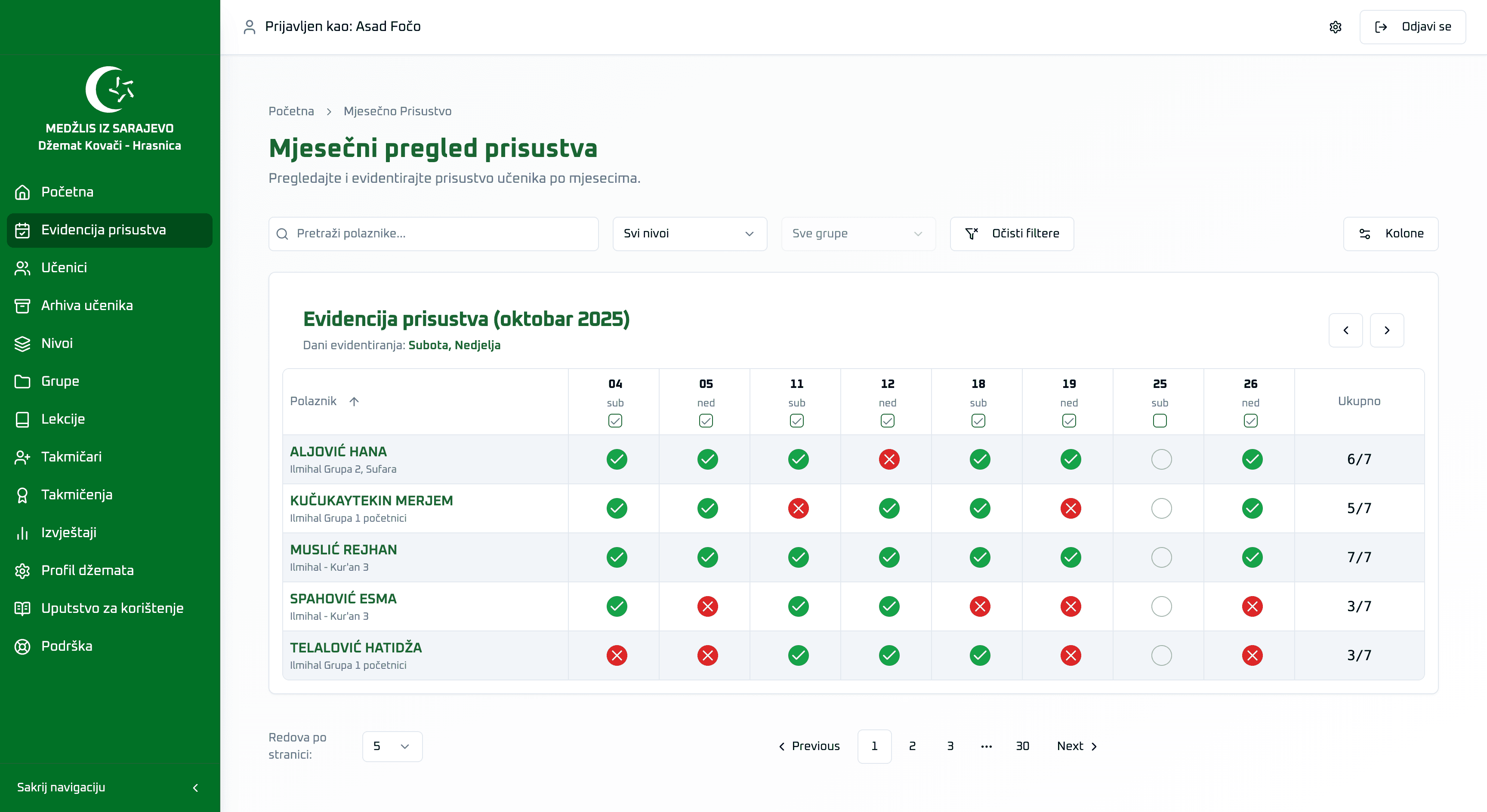Open Evidencija prisustva from the sidebar

point(103,230)
